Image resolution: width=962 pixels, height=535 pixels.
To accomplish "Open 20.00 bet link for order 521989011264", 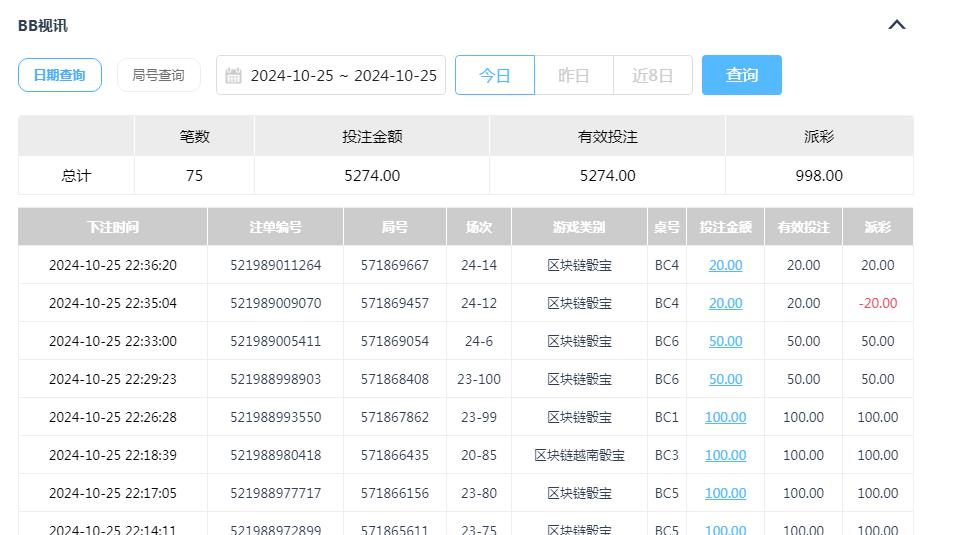I will click(725, 265).
